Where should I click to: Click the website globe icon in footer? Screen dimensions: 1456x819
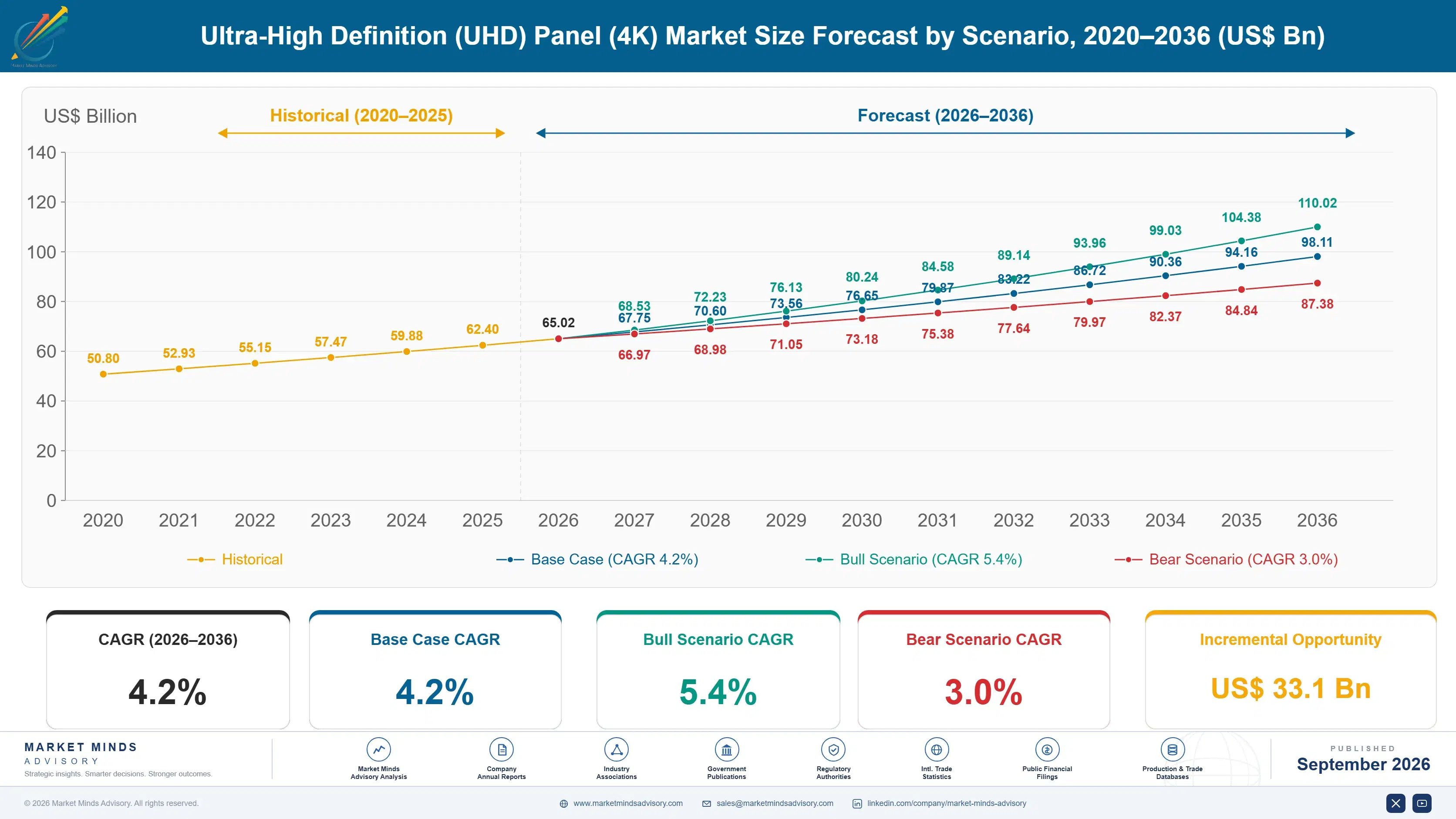coord(563,804)
